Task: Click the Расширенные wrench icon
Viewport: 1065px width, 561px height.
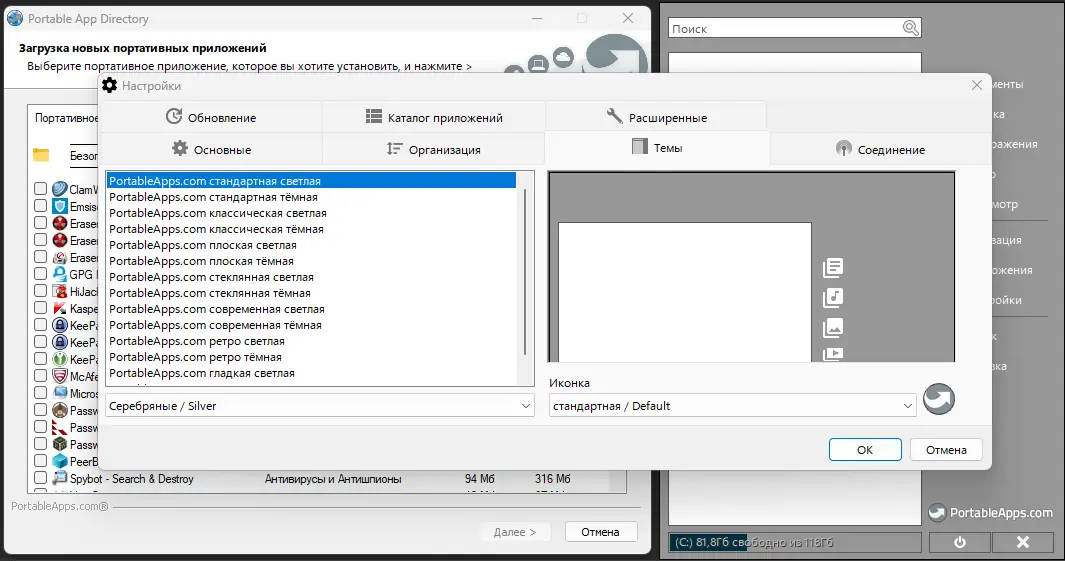Action: [614, 116]
